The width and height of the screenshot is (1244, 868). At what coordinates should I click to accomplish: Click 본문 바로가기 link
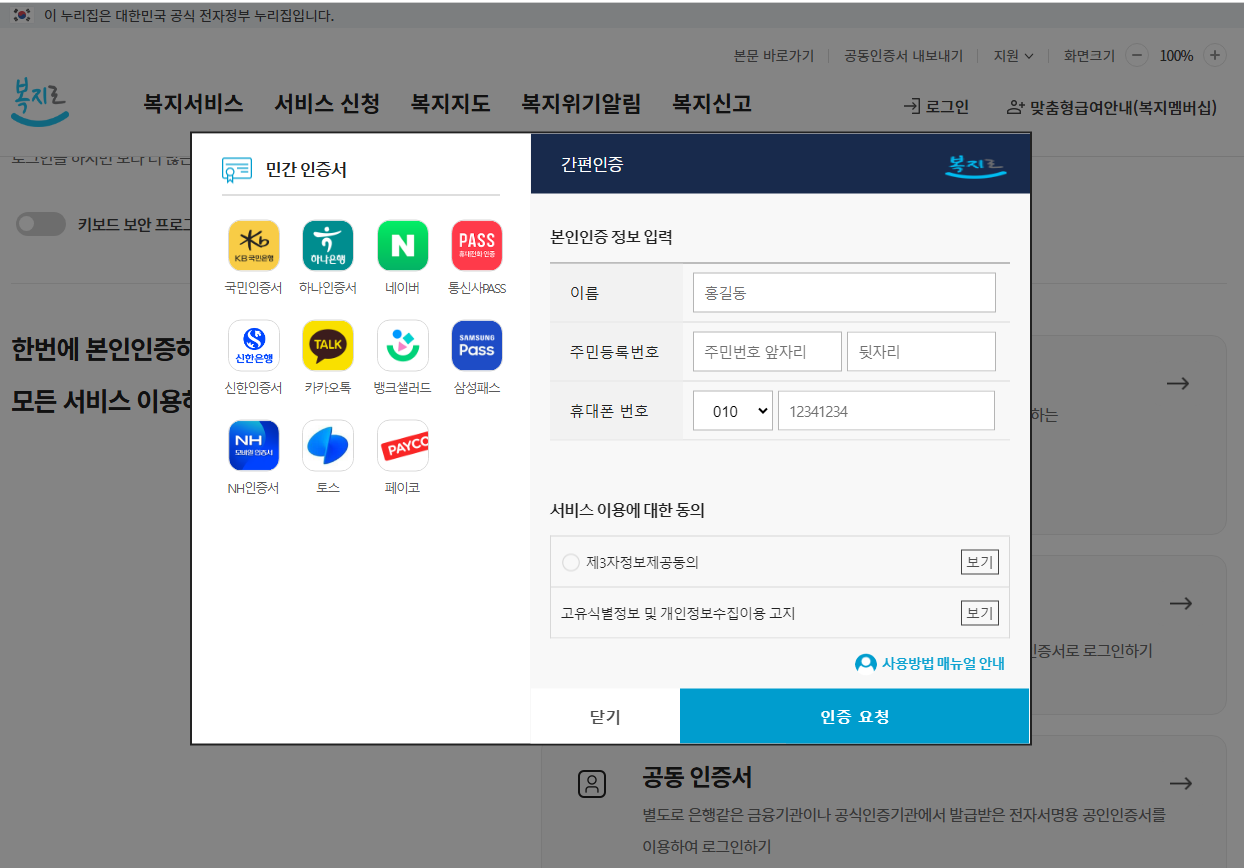coord(773,56)
